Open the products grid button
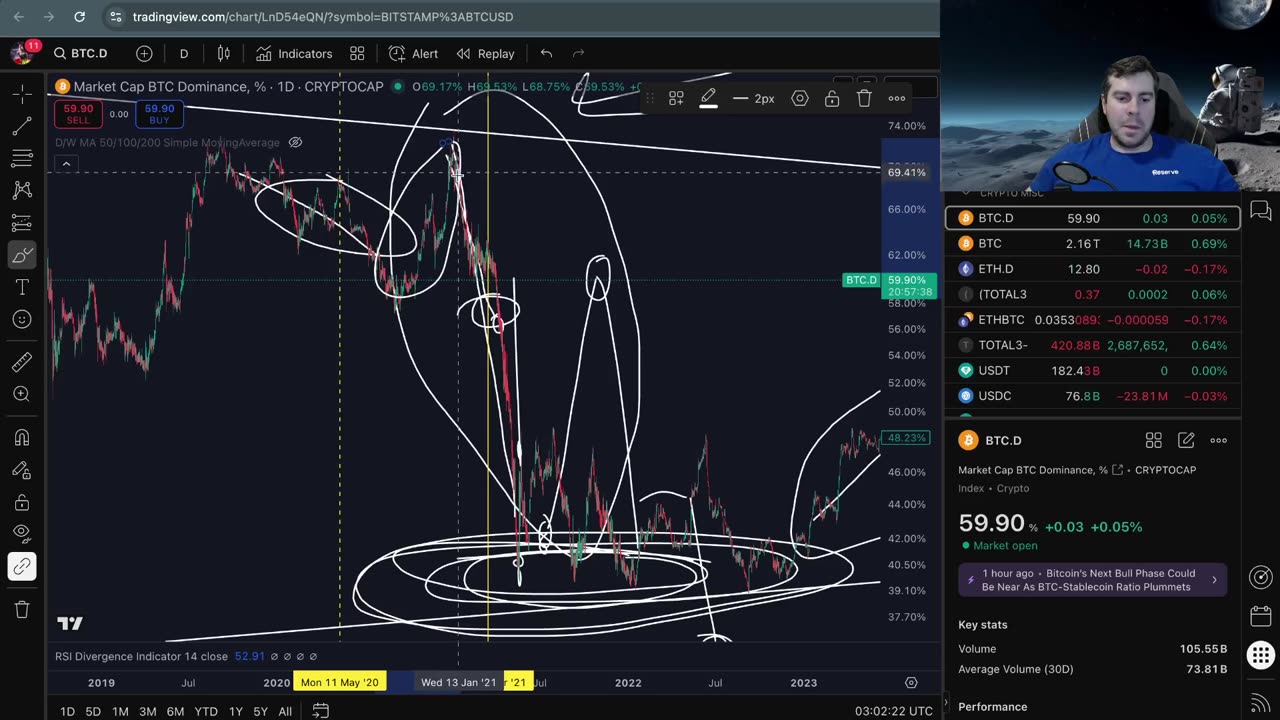 coord(1261,656)
